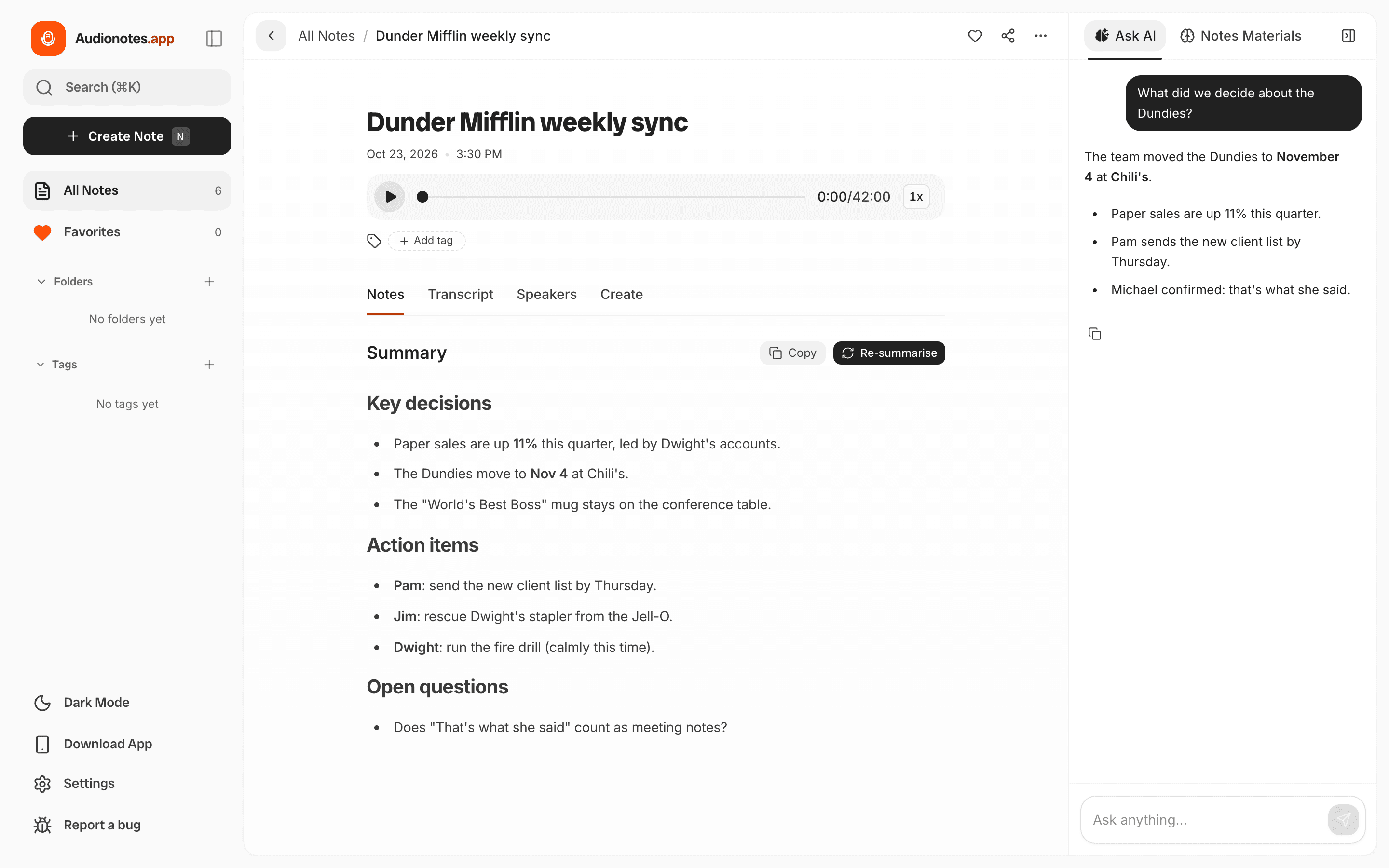1389x868 pixels.
Task: Copy the AI answer using the copy icon
Action: pyautogui.click(x=1094, y=334)
